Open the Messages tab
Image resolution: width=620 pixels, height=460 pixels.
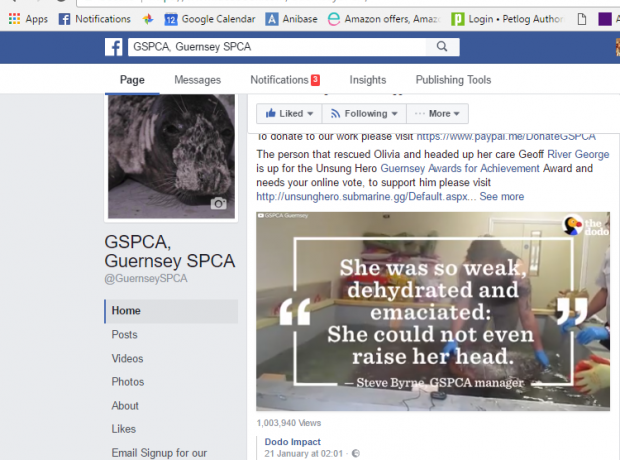coord(197,80)
